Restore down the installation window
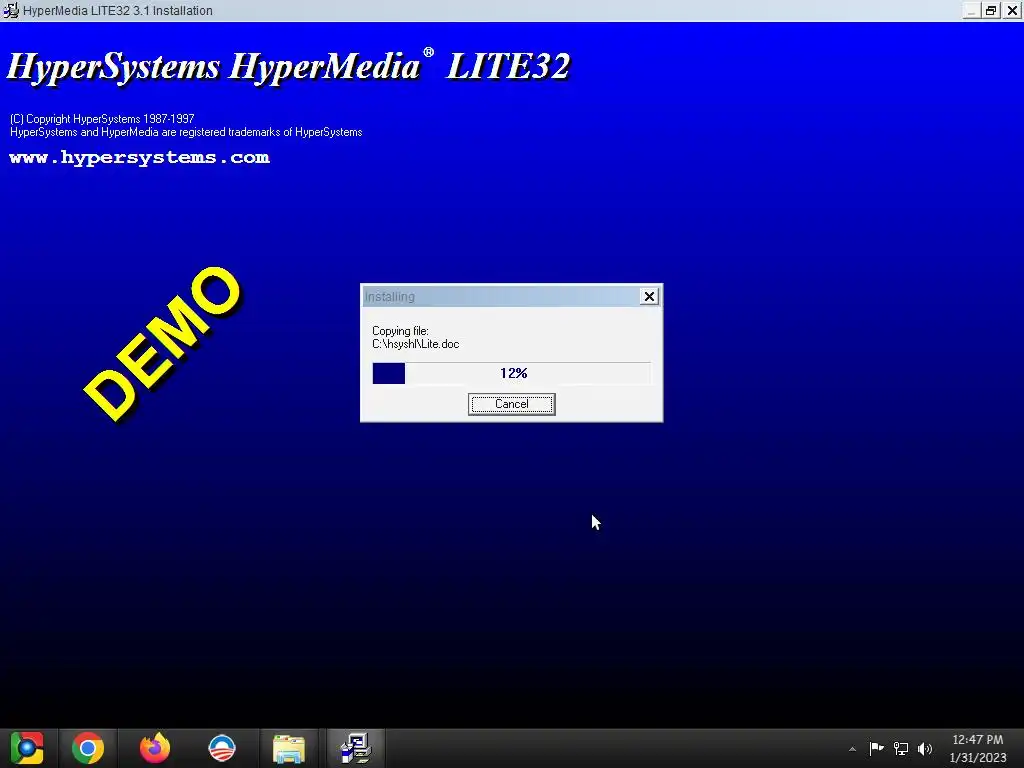 click(x=991, y=10)
